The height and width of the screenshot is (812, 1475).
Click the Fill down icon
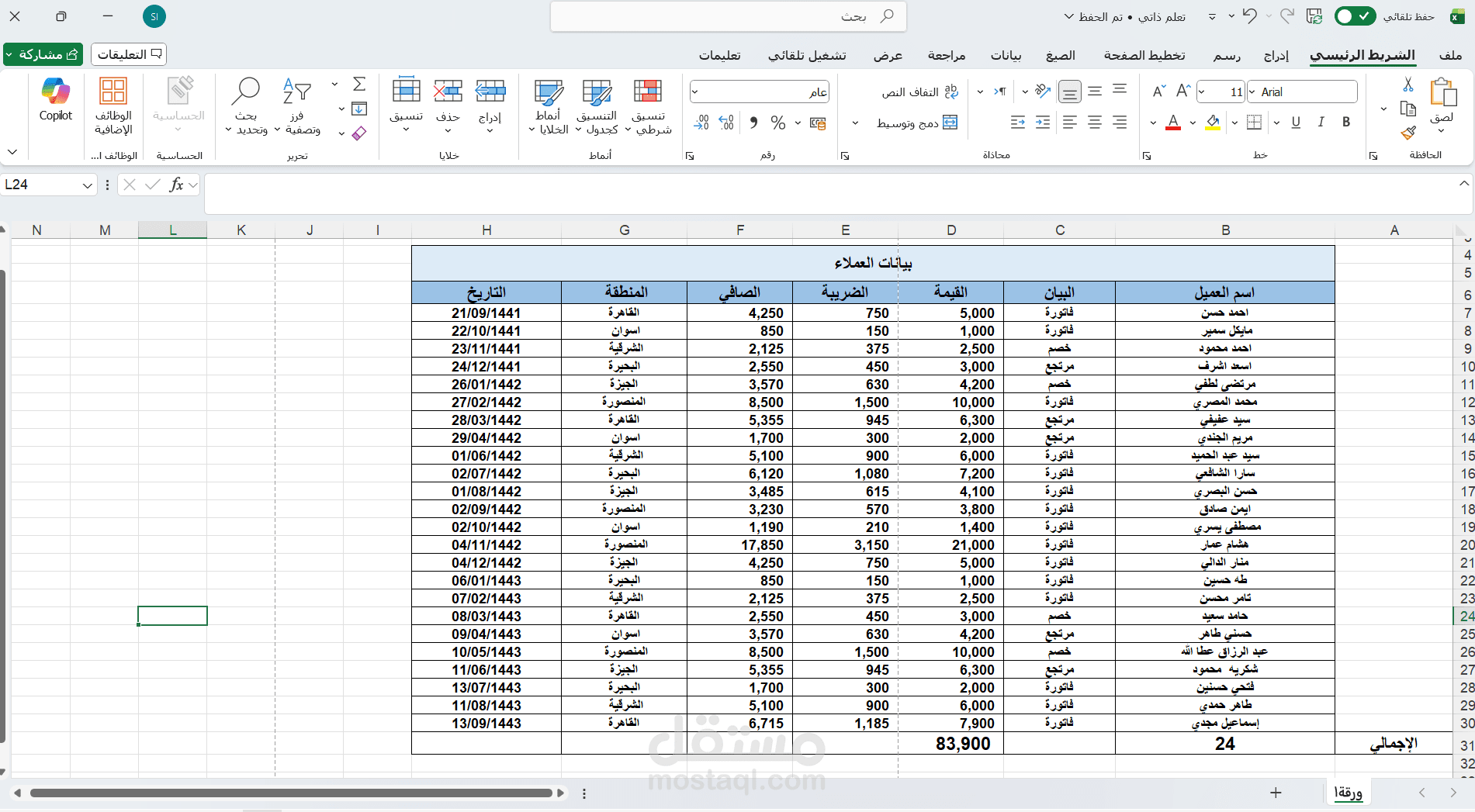[x=359, y=109]
